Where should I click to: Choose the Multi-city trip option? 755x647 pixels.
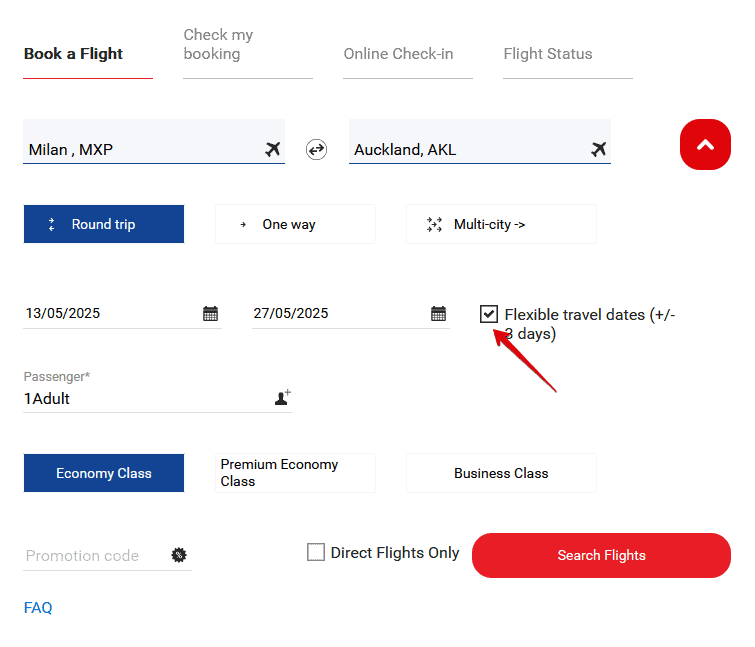pyautogui.click(x=501, y=224)
